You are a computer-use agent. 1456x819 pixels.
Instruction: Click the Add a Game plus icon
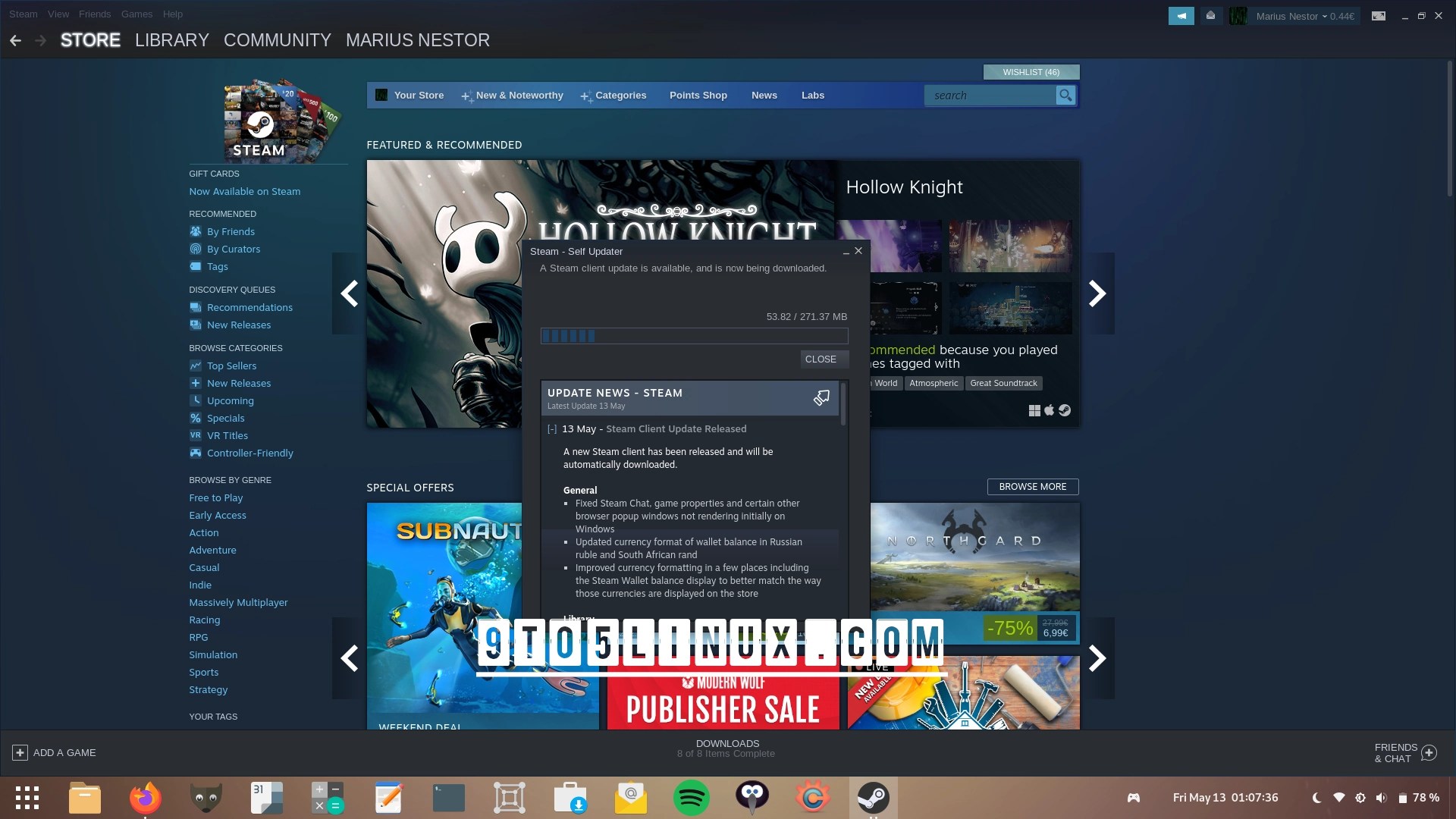click(x=19, y=752)
